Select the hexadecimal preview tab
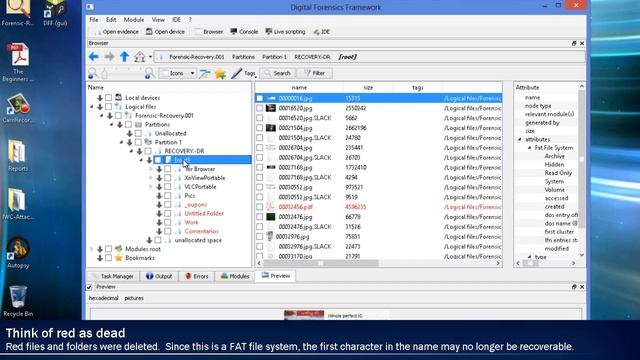This screenshot has height=360, width=640. point(104,298)
